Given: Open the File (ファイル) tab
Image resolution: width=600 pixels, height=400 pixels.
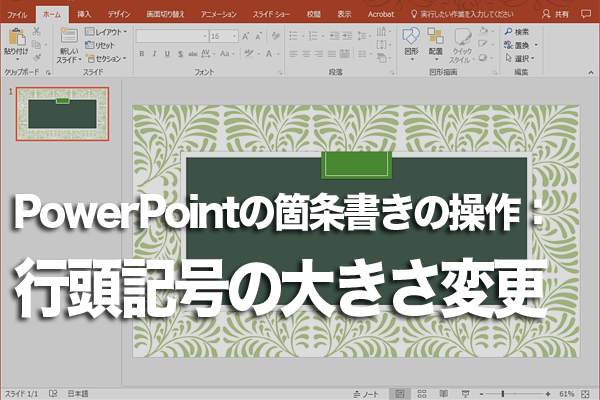Looking at the screenshot, I should coord(17,15).
